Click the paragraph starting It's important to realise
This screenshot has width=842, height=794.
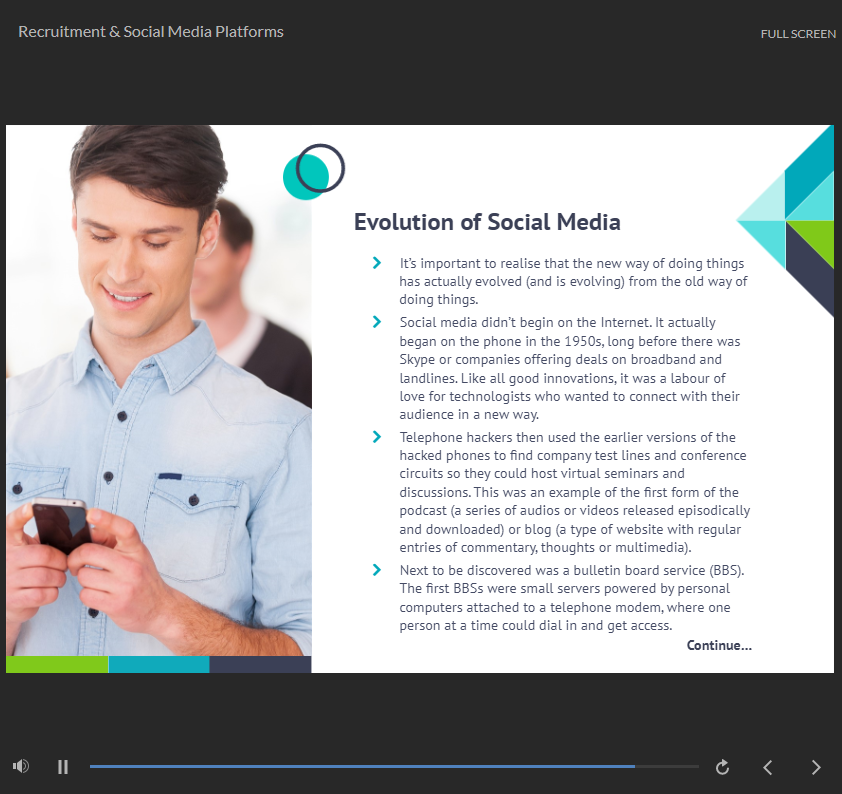[573, 281]
